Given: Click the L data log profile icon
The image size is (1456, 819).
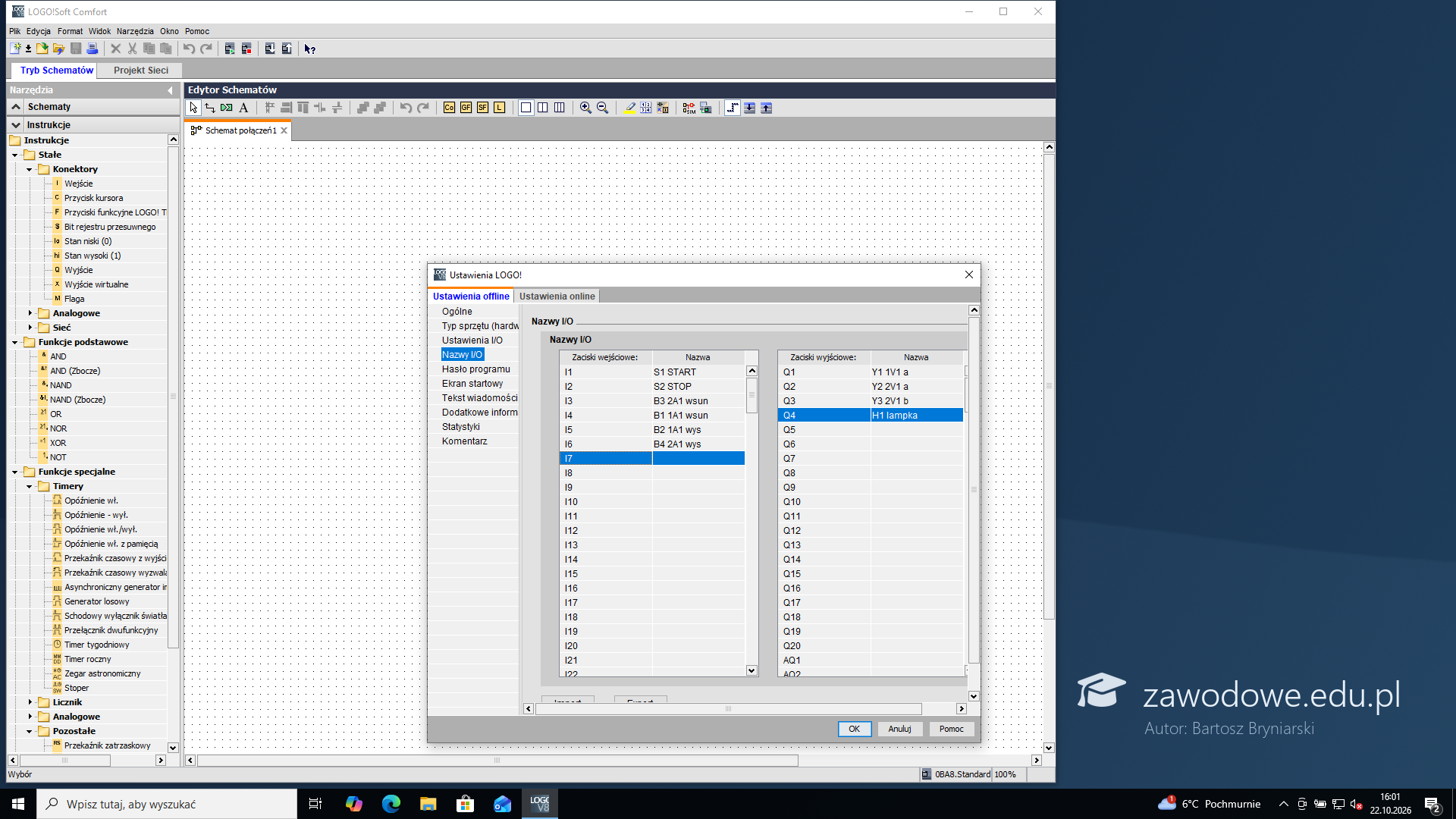Looking at the screenshot, I should (x=499, y=108).
